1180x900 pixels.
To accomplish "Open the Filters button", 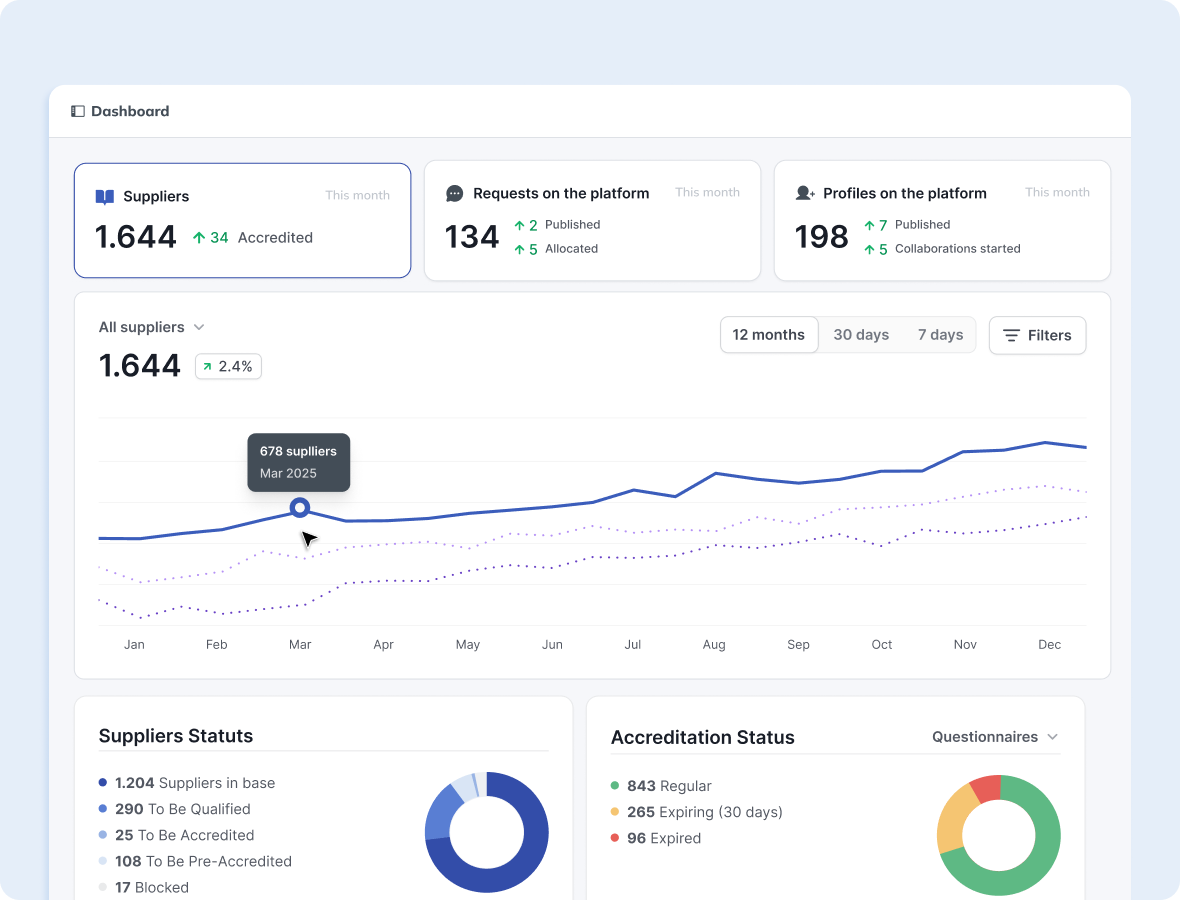I will tap(1037, 336).
